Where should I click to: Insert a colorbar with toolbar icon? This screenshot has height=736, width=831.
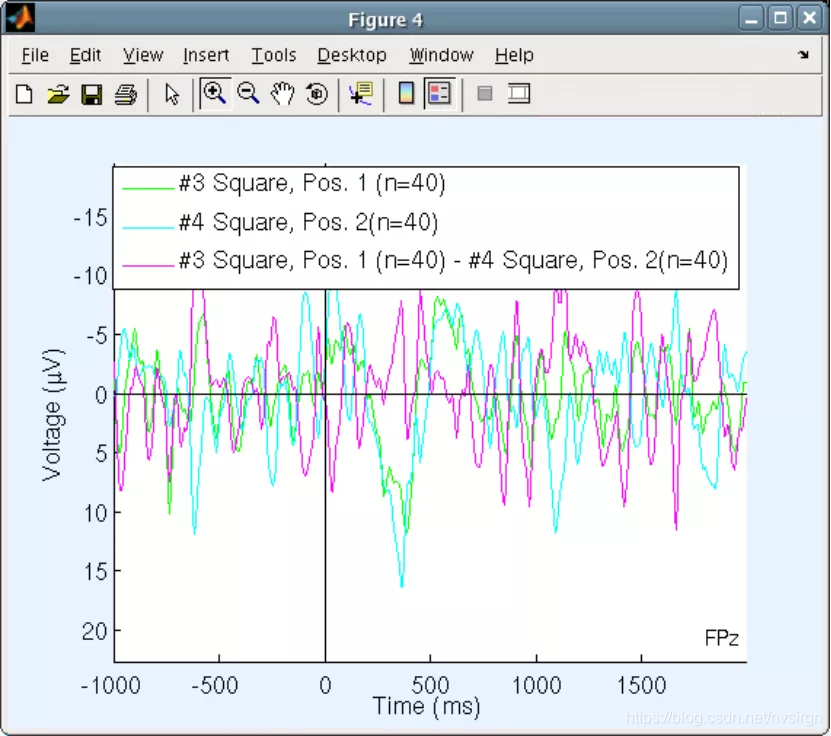click(x=406, y=94)
